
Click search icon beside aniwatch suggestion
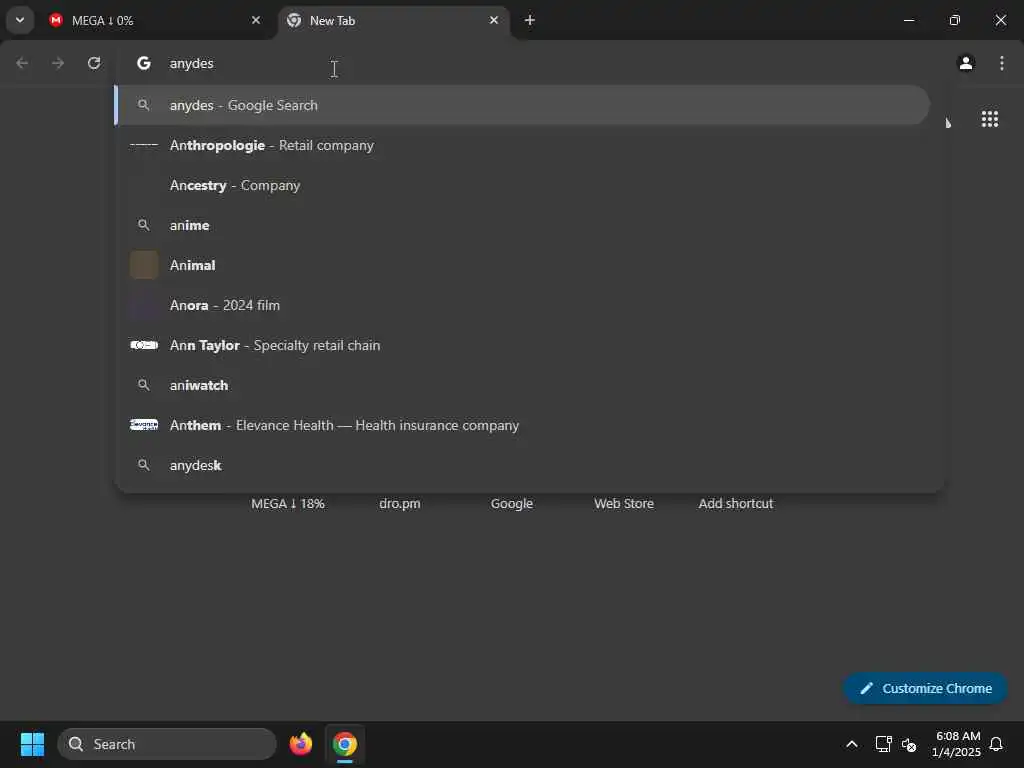[x=144, y=385]
